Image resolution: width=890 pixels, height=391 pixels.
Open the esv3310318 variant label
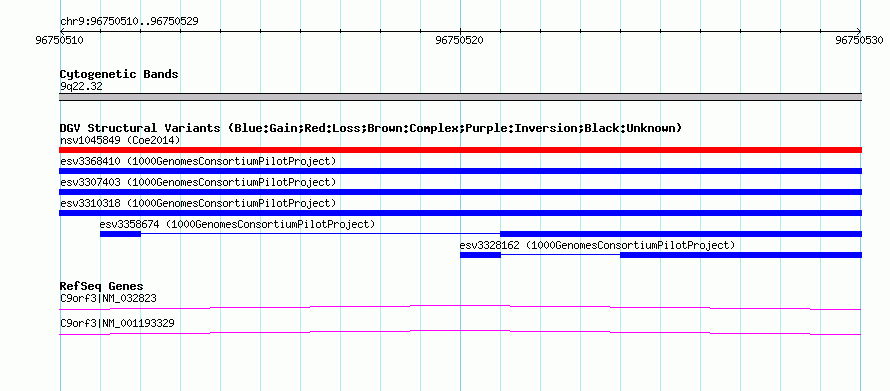[198, 203]
